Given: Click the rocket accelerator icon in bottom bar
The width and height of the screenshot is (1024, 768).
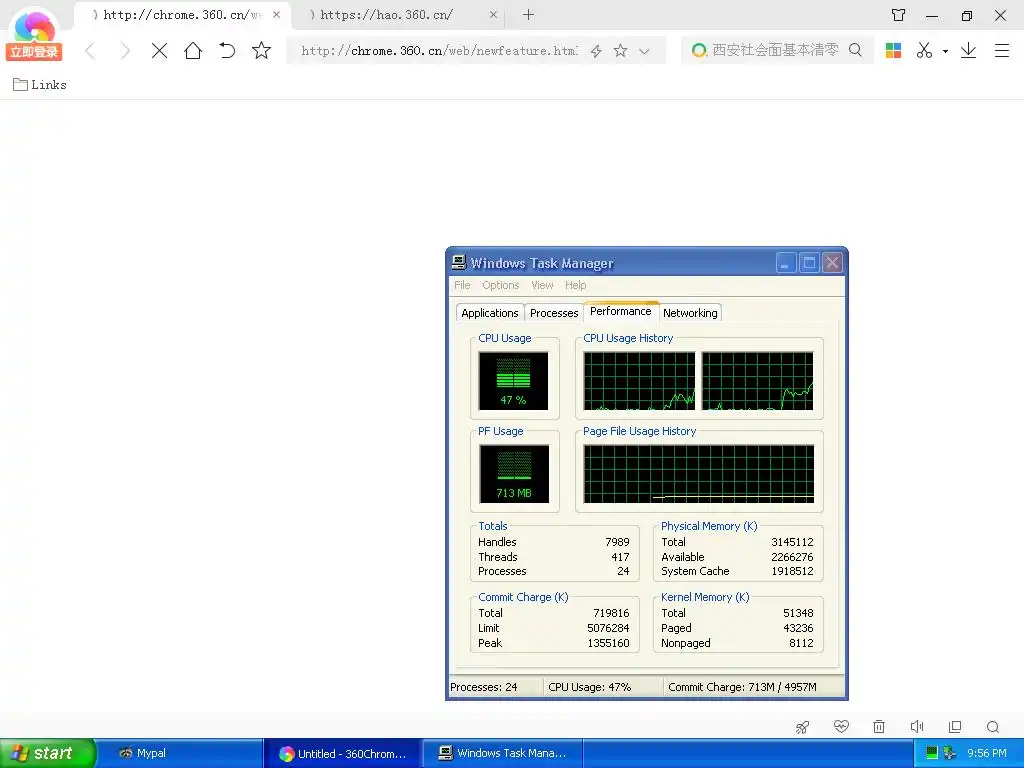Looking at the screenshot, I should point(803,727).
